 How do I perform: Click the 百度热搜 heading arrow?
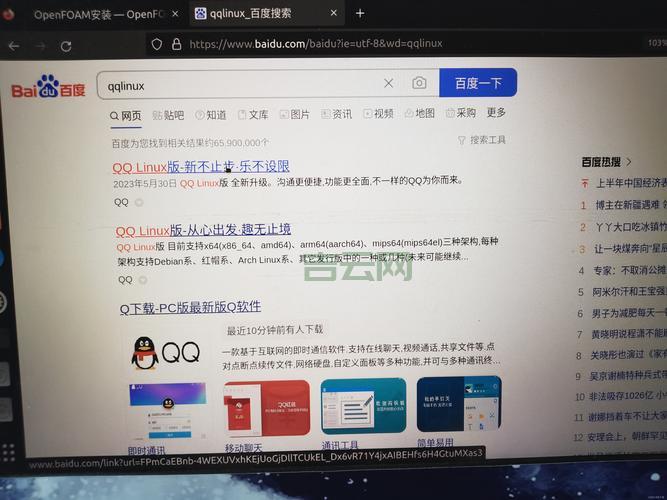(629, 162)
